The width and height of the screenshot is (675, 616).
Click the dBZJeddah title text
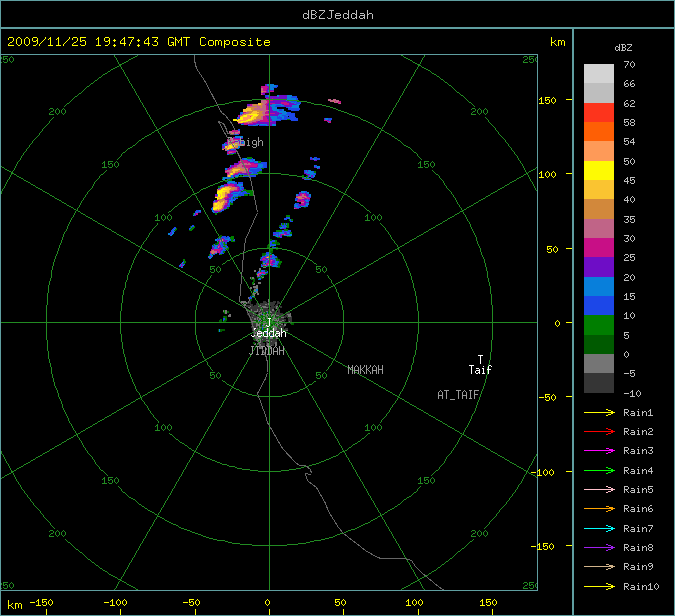pyautogui.click(x=338, y=15)
